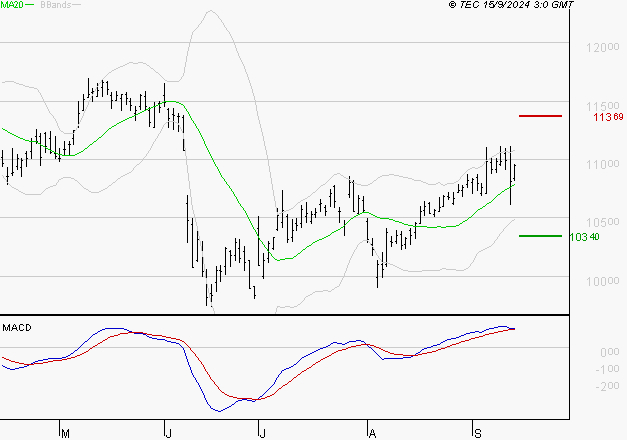Click the MACD -100 axis label
Image resolution: width=627 pixels, height=440 pixels.
tap(607, 369)
